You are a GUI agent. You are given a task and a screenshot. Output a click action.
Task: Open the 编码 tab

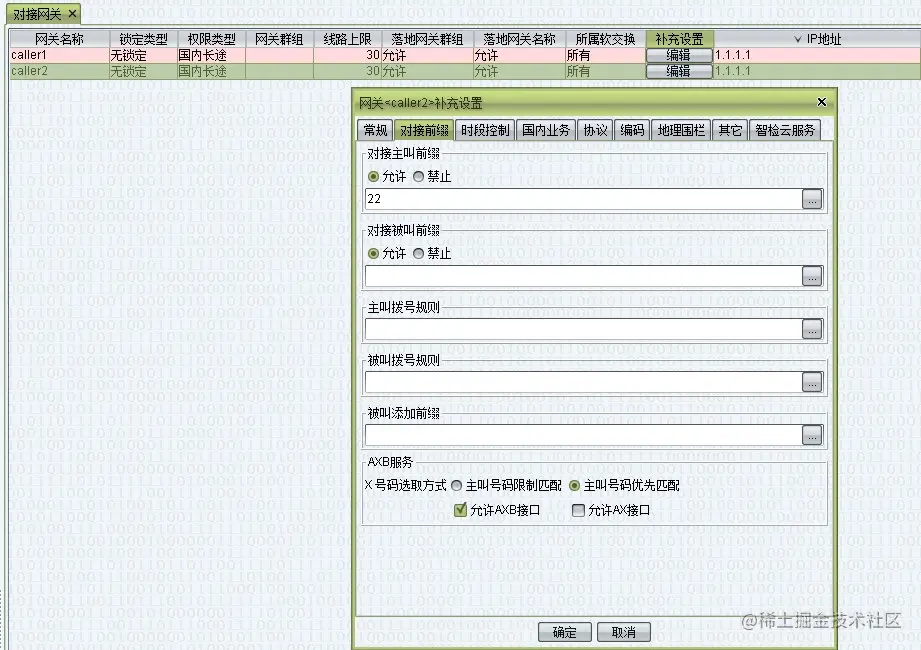point(632,130)
